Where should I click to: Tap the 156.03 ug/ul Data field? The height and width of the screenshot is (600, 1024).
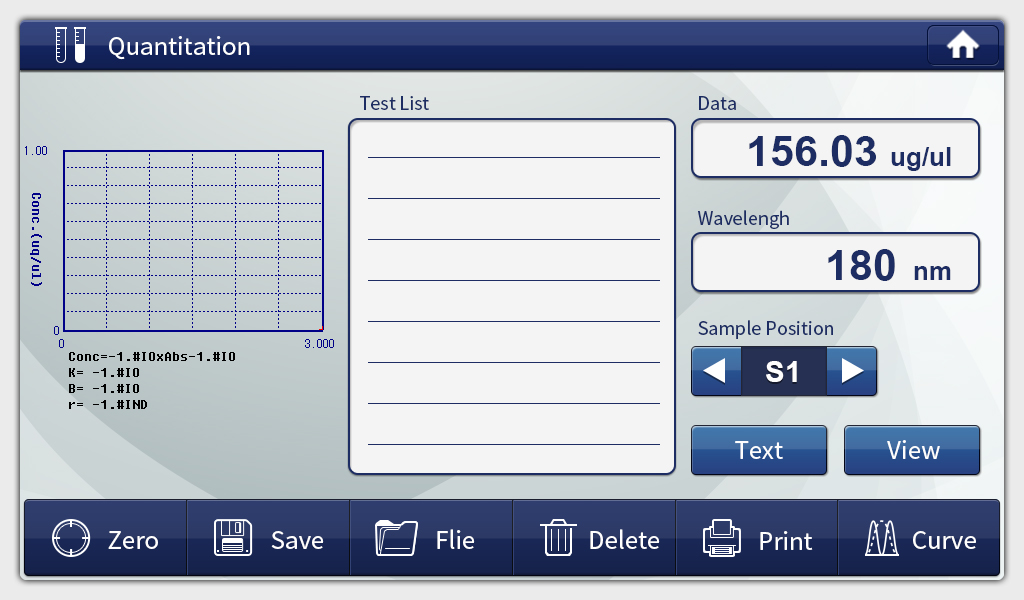coord(835,149)
